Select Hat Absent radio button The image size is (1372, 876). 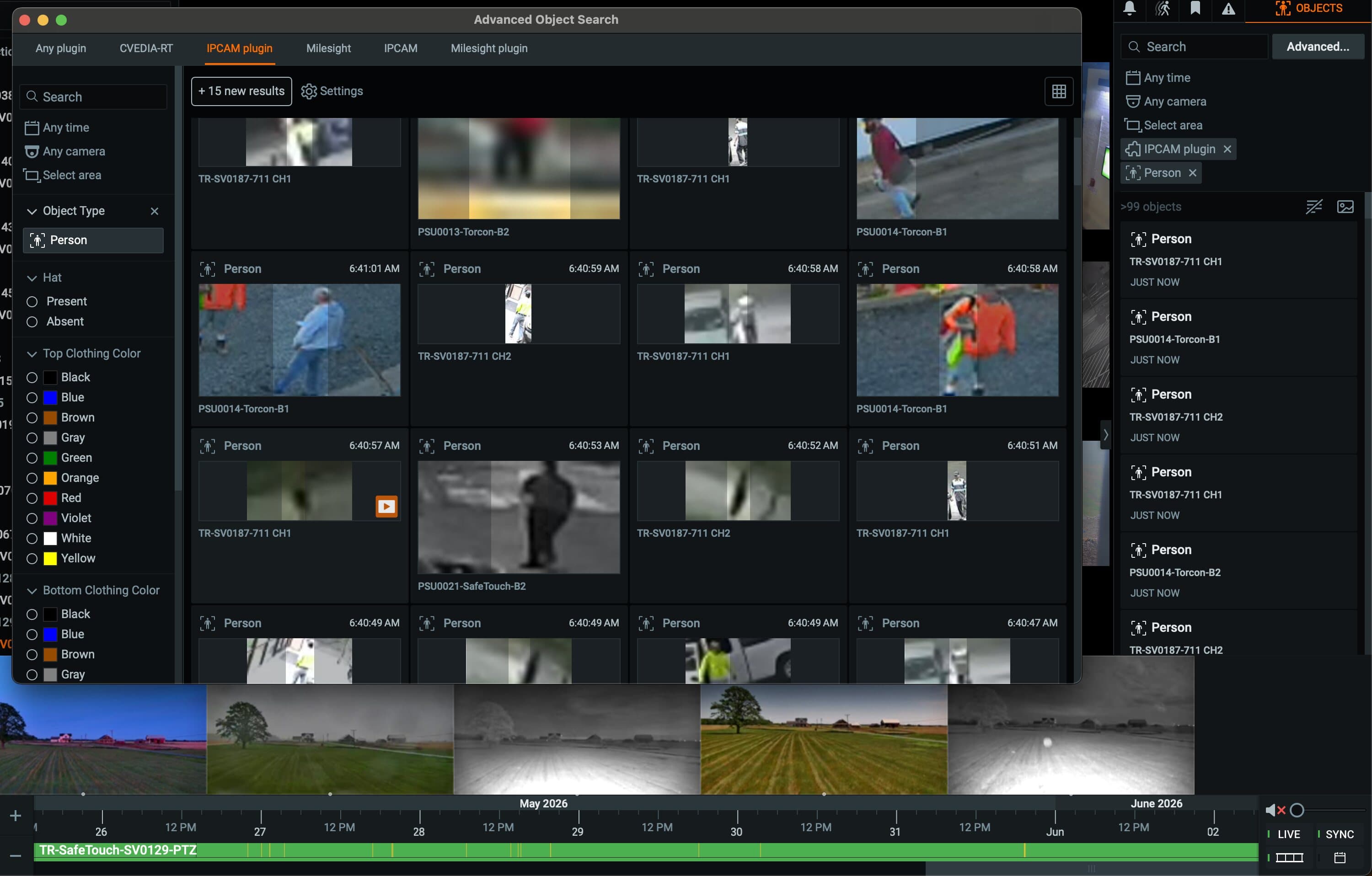[32, 322]
